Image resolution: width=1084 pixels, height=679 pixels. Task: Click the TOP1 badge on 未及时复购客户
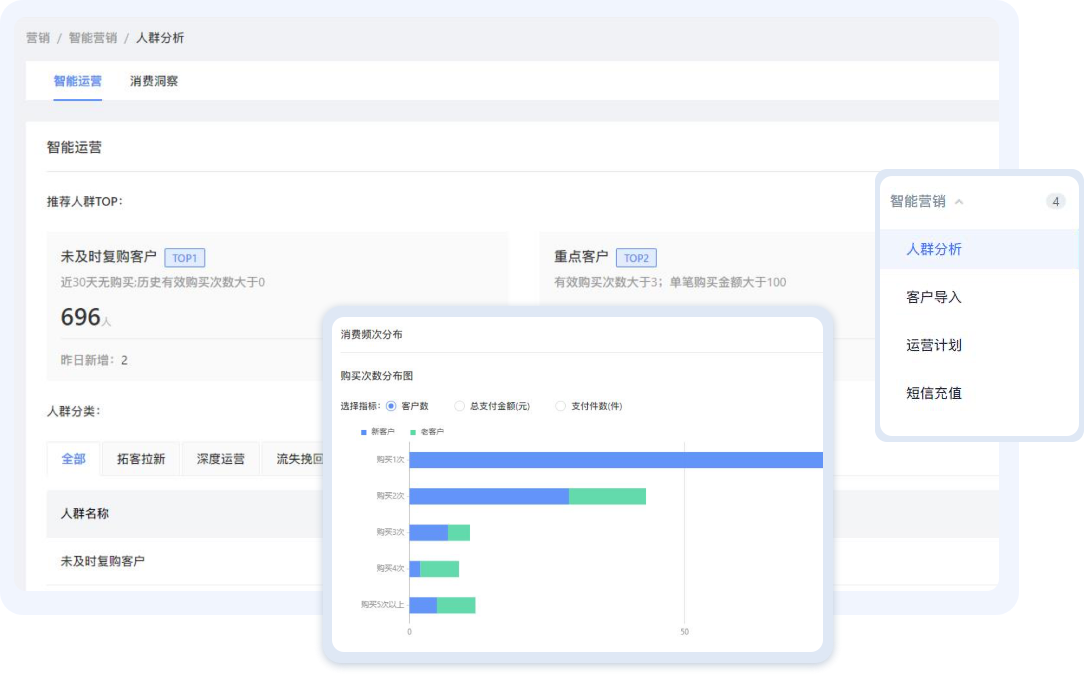point(184,257)
